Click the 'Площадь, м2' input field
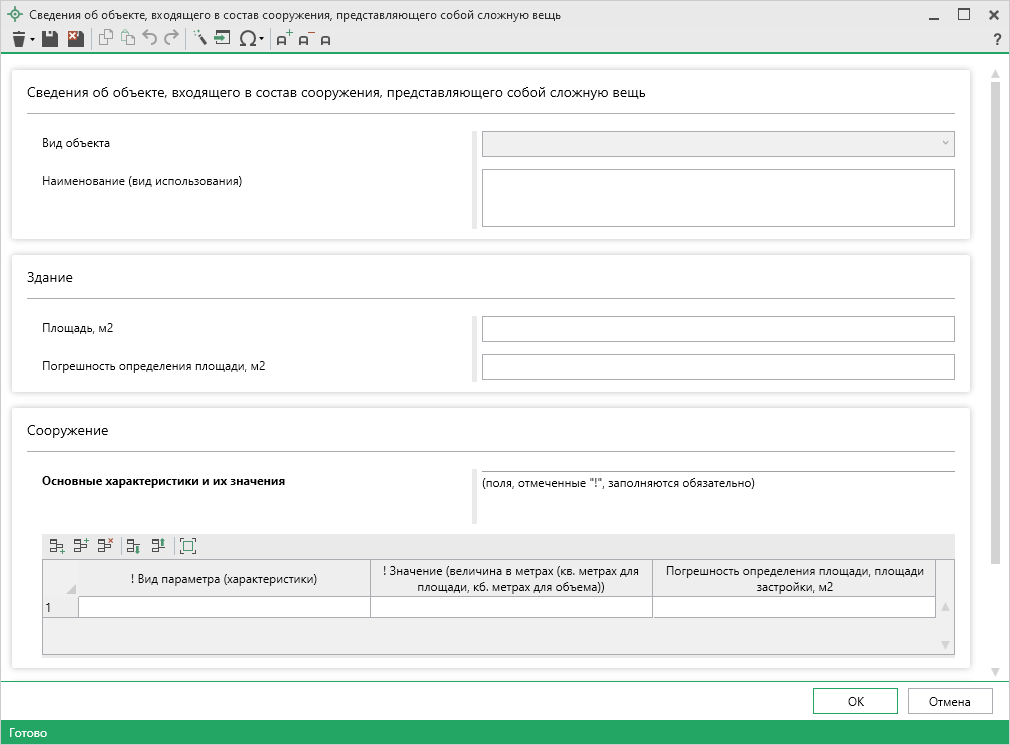The height and width of the screenshot is (745, 1010). click(x=718, y=329)
